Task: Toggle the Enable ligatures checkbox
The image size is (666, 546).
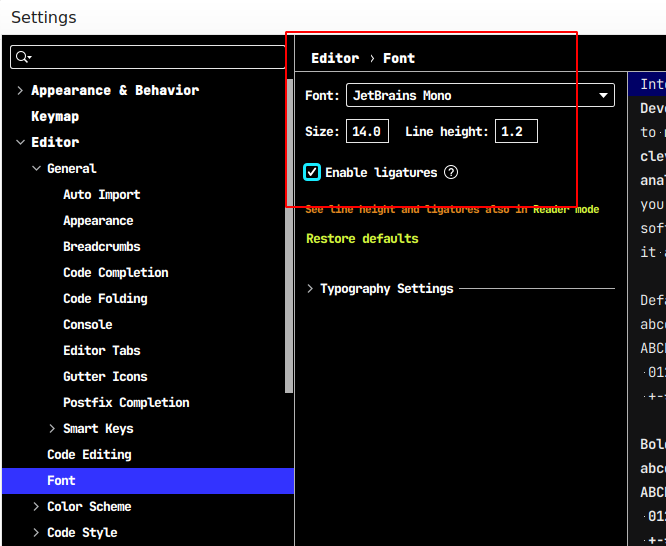Action: (x=312, y=173)
